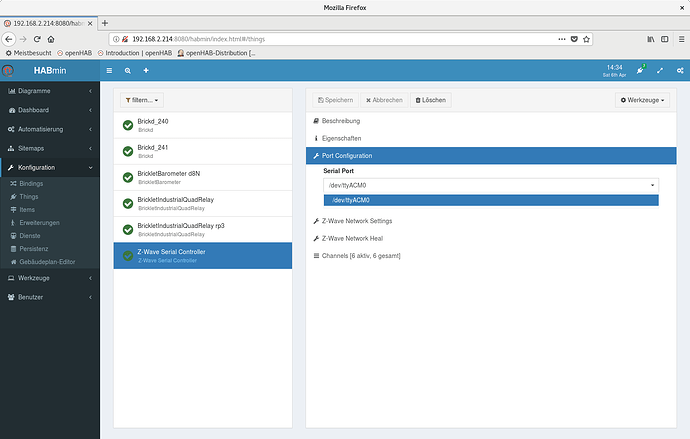The image size is (690, 439).
Task: Click the Speichern button
Action: coord(335,100)
